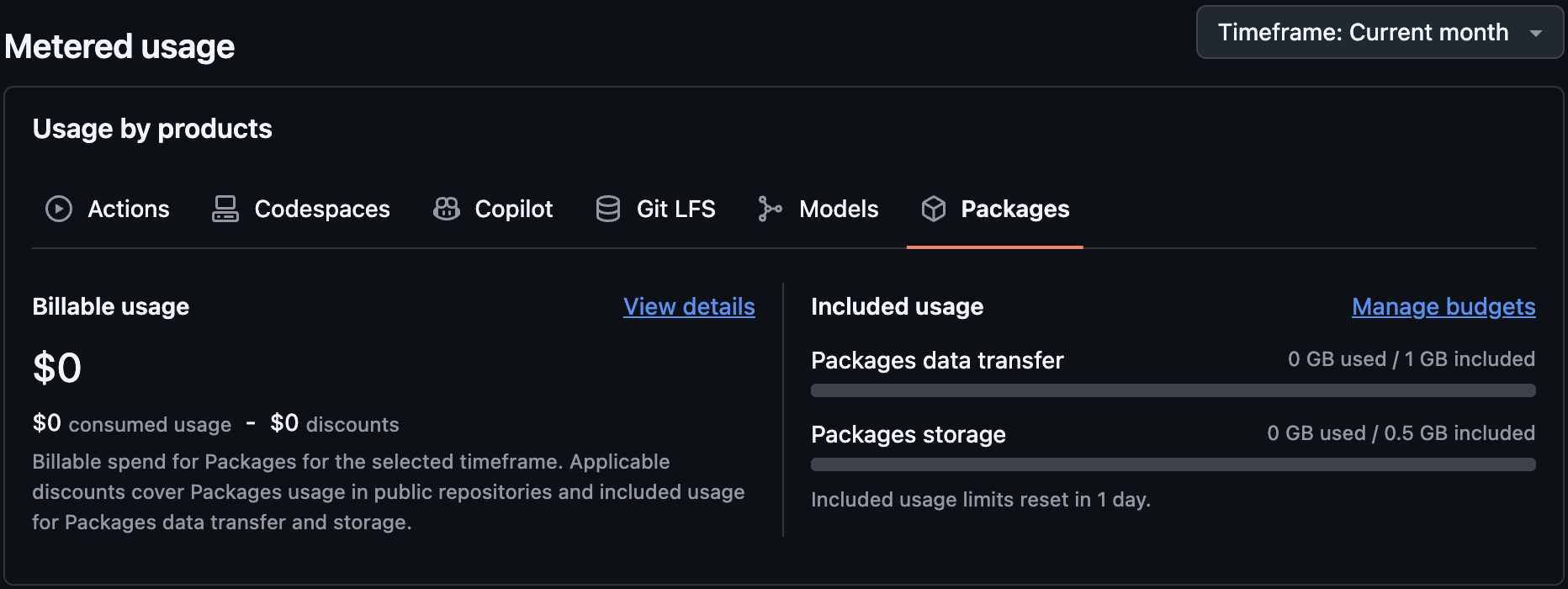Viewport: 1568px width, 589px height.
Task: Click the Actions play-circle icon
Action: [x=58, y=209]
